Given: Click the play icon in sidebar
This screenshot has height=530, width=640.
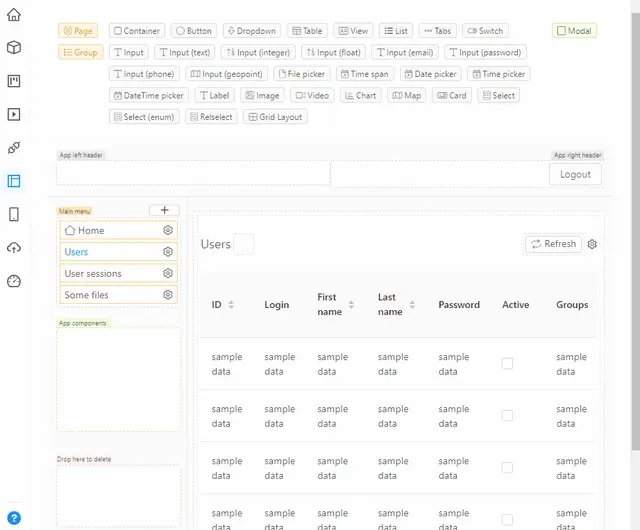Looking at the screenshot, I should pyautogui.click(x=14, y=114).
